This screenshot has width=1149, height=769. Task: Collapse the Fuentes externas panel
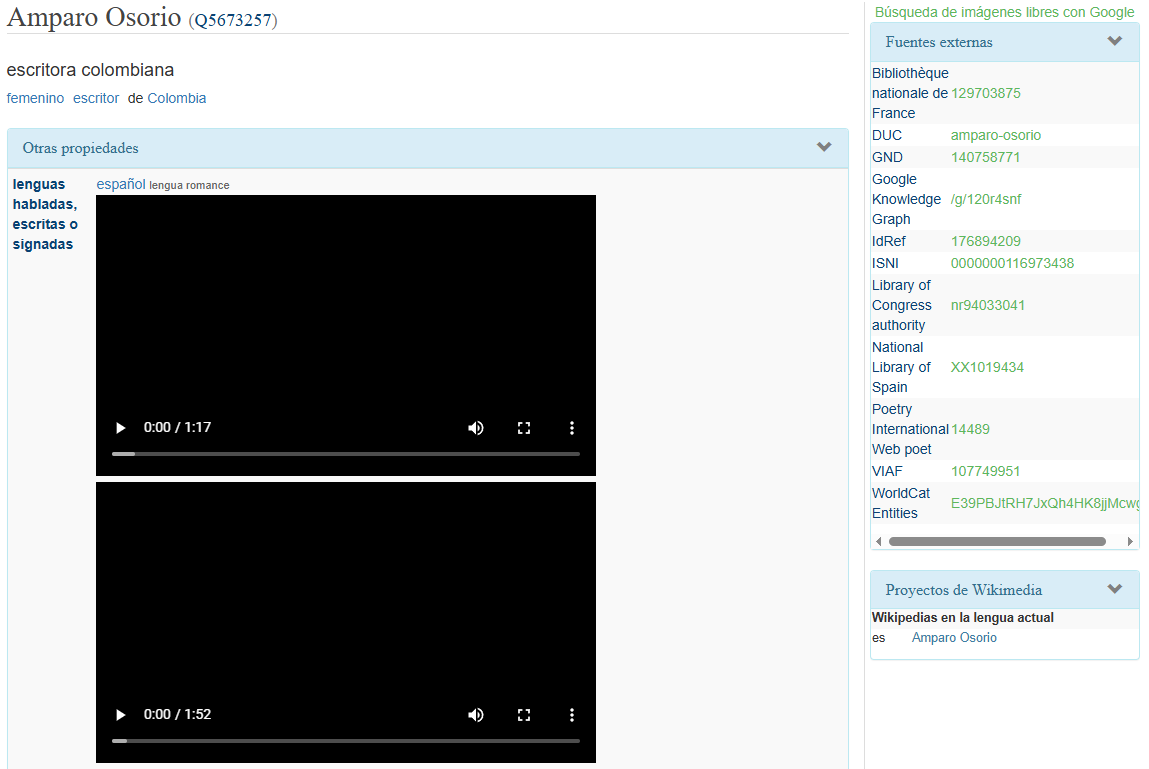[x=1114, y=41]
